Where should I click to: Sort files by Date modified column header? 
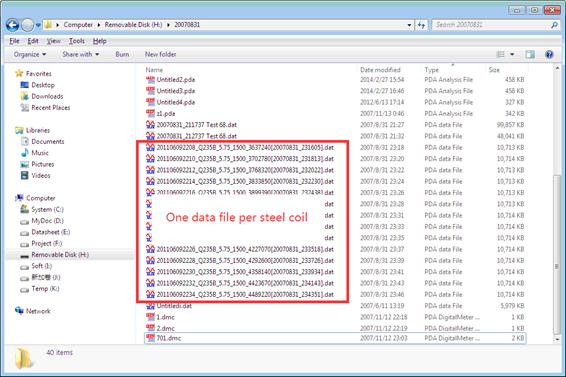point(380,70)
